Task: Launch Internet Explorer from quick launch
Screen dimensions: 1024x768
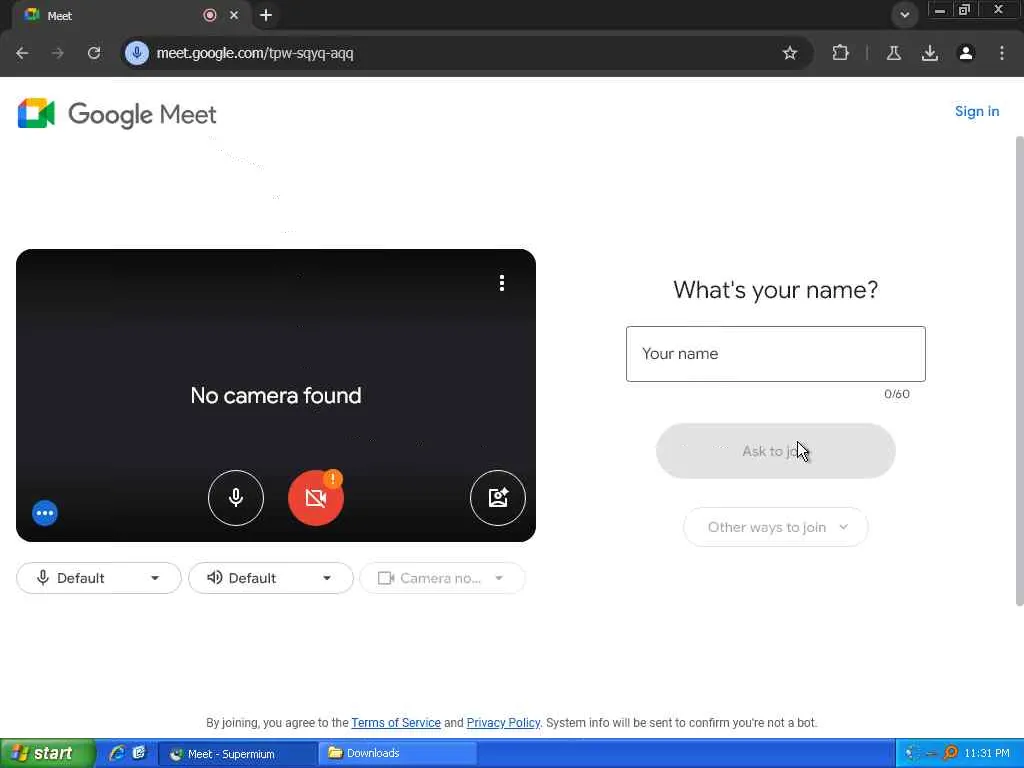Action: point(116,753)
